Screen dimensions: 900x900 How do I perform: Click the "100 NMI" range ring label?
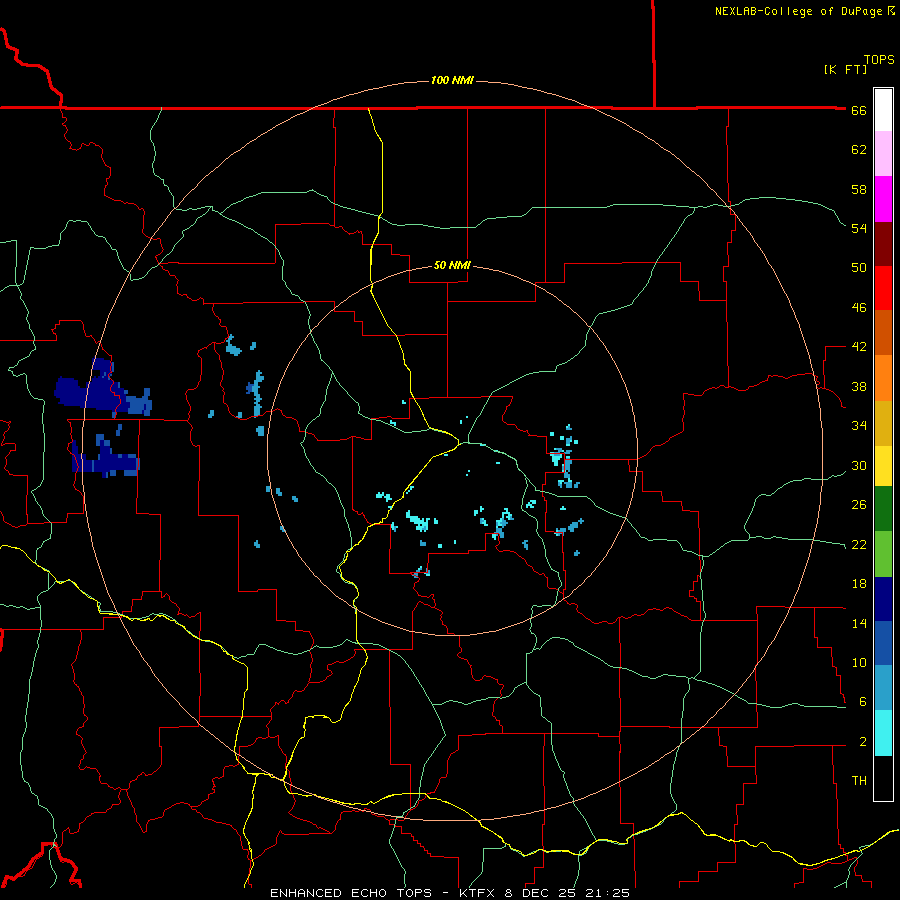click(x=452, y=80)
